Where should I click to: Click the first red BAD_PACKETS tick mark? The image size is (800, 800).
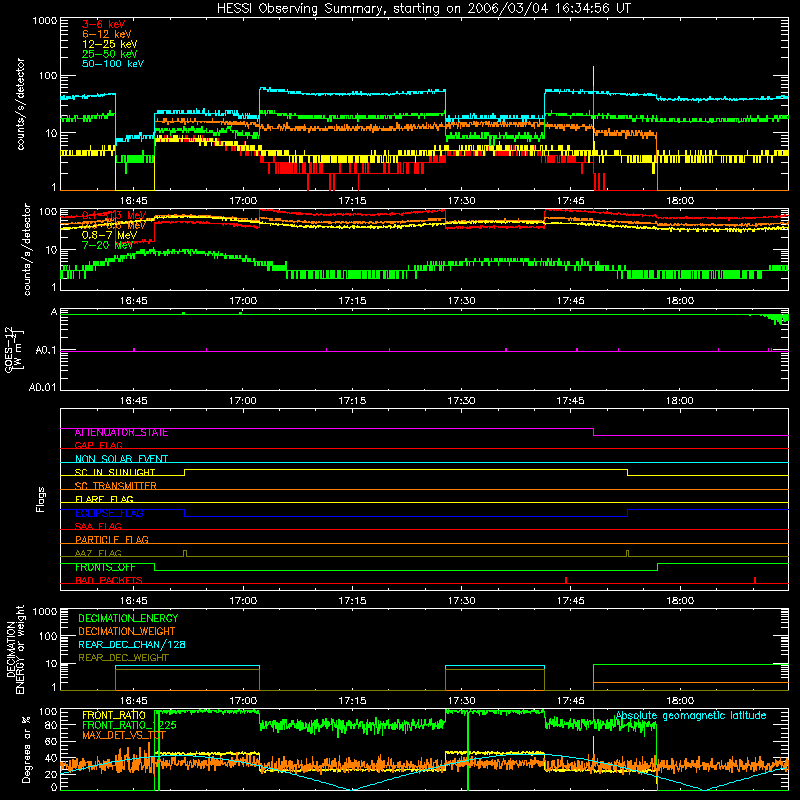click(x=566, y=580)
